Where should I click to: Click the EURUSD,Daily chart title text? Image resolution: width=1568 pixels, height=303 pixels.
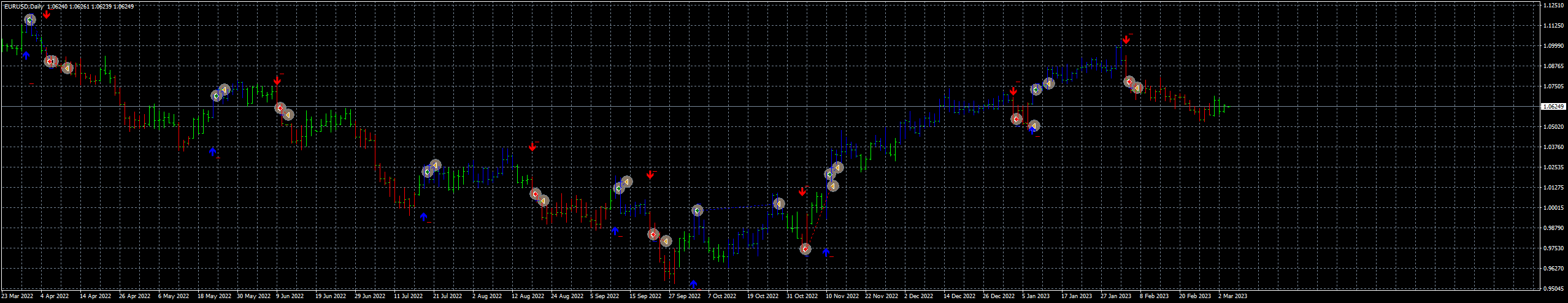point(23,6)
